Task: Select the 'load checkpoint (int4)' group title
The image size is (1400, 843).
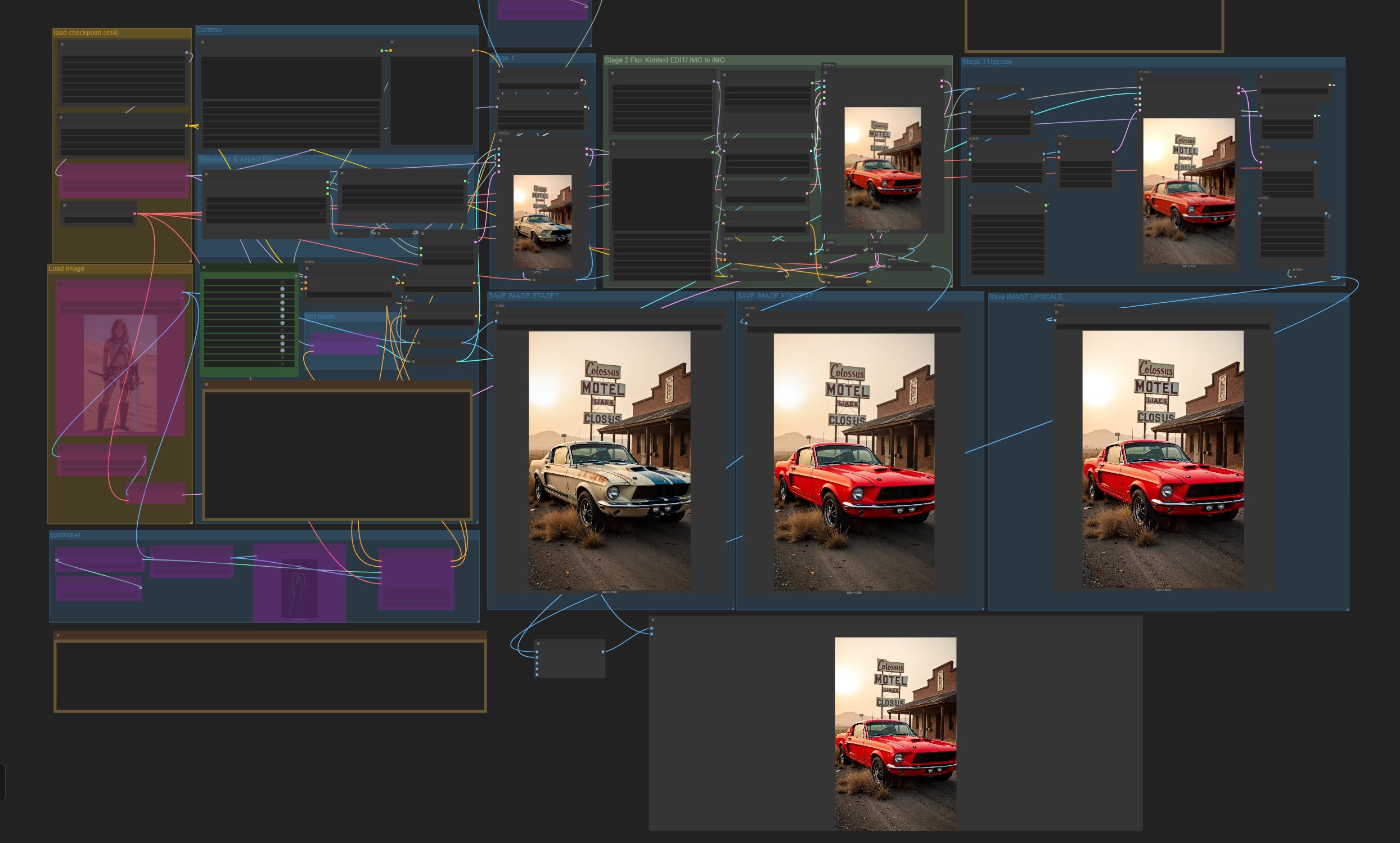Action: tap(86, 33)
